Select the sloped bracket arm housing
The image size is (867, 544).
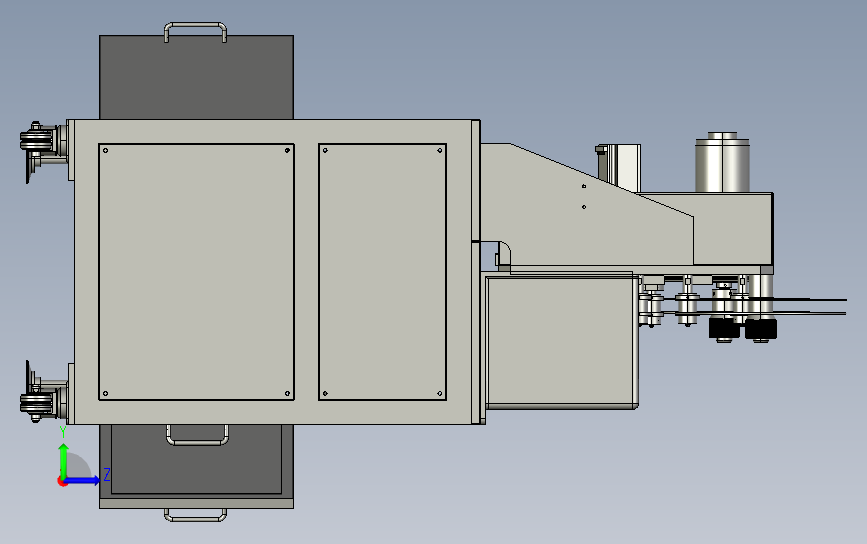pyautogui.click(x=587, y=207)
